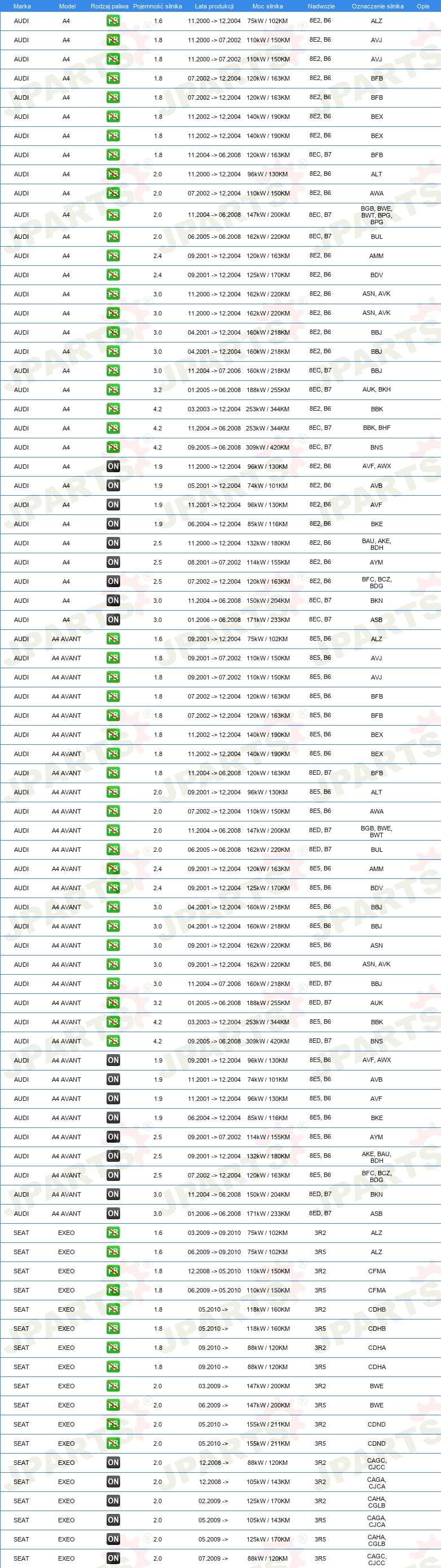Select the date cell '05.2001 -> 12.2004'
The image size is (441, 1568).
(214, 486)
